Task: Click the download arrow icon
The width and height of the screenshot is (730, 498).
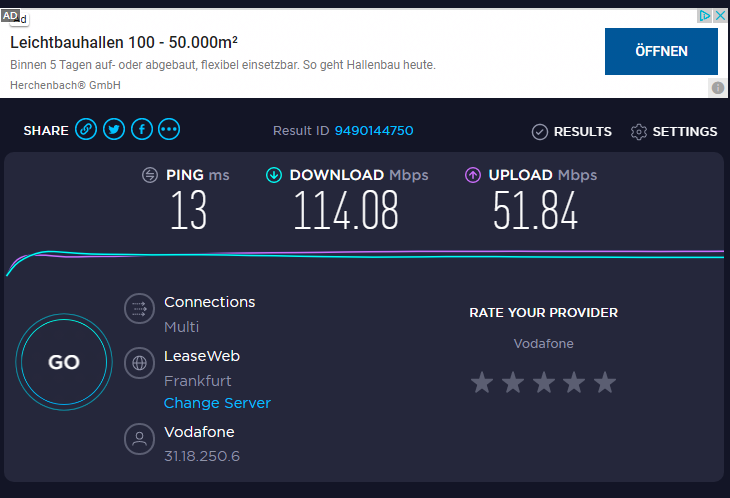Action: pyautogui.click(x=274, y=175)
